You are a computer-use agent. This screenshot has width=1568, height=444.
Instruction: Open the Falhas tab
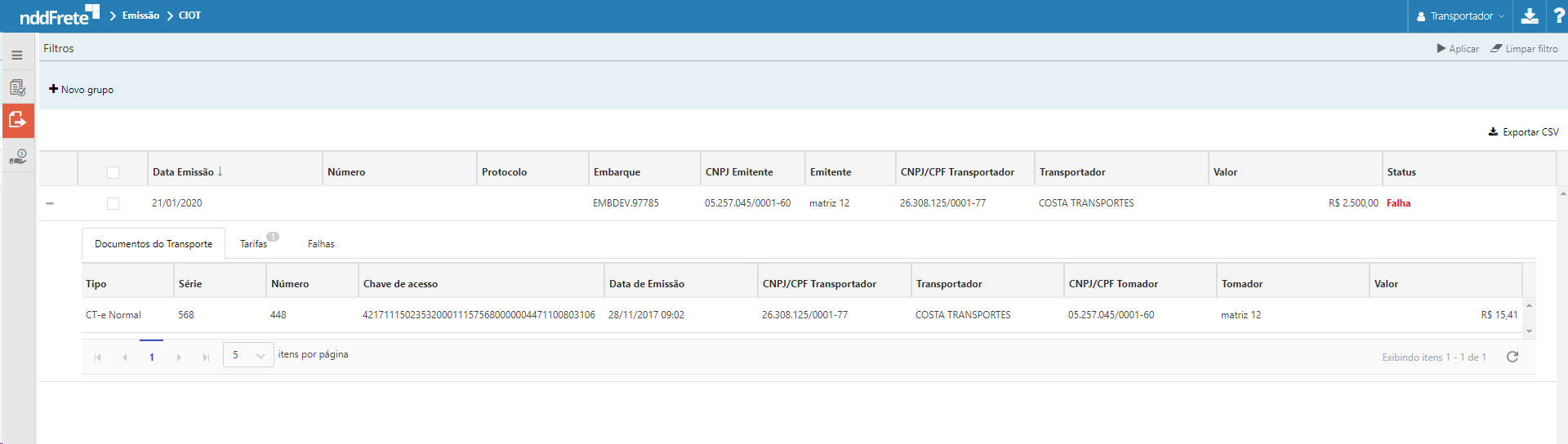tap(321, 244)
